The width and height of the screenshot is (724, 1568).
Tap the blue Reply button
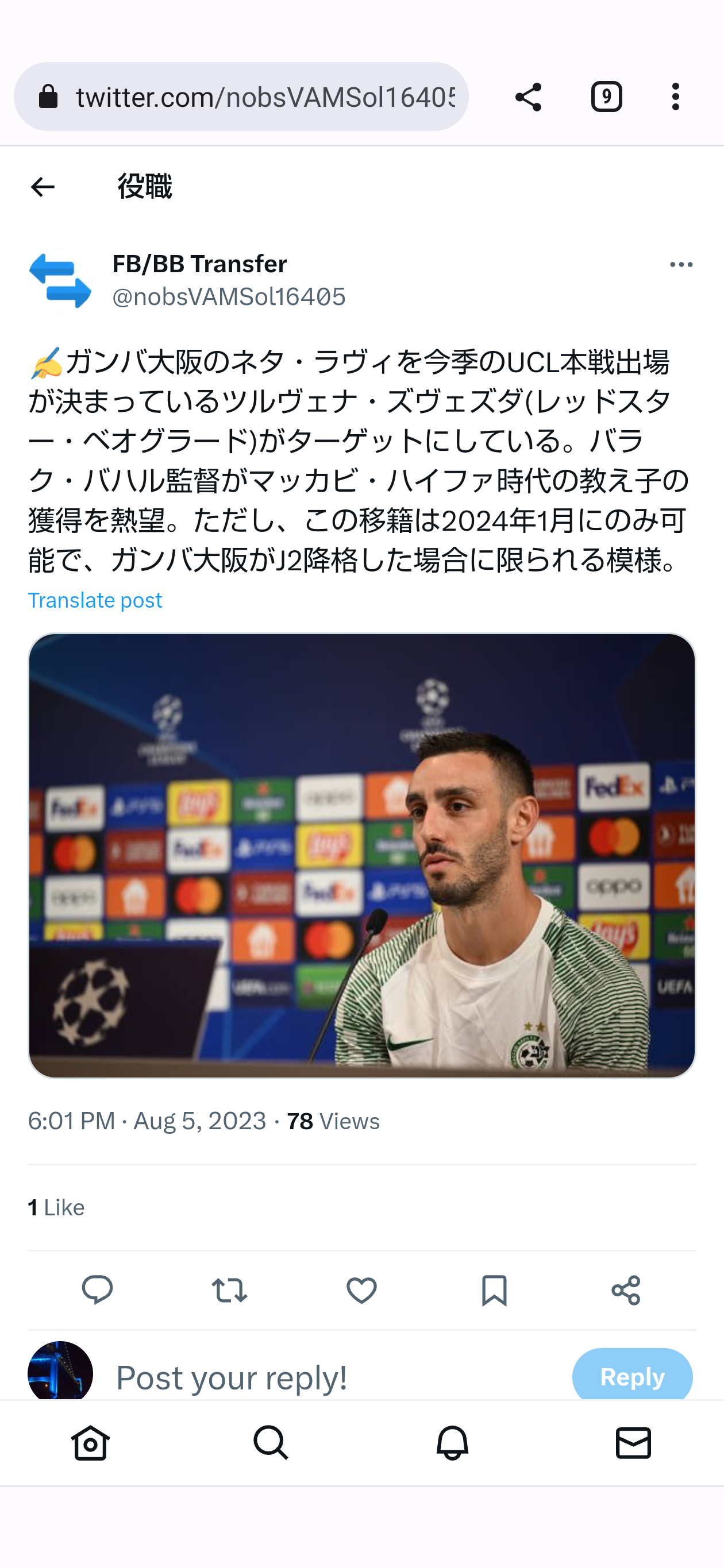click(632, 1376)
